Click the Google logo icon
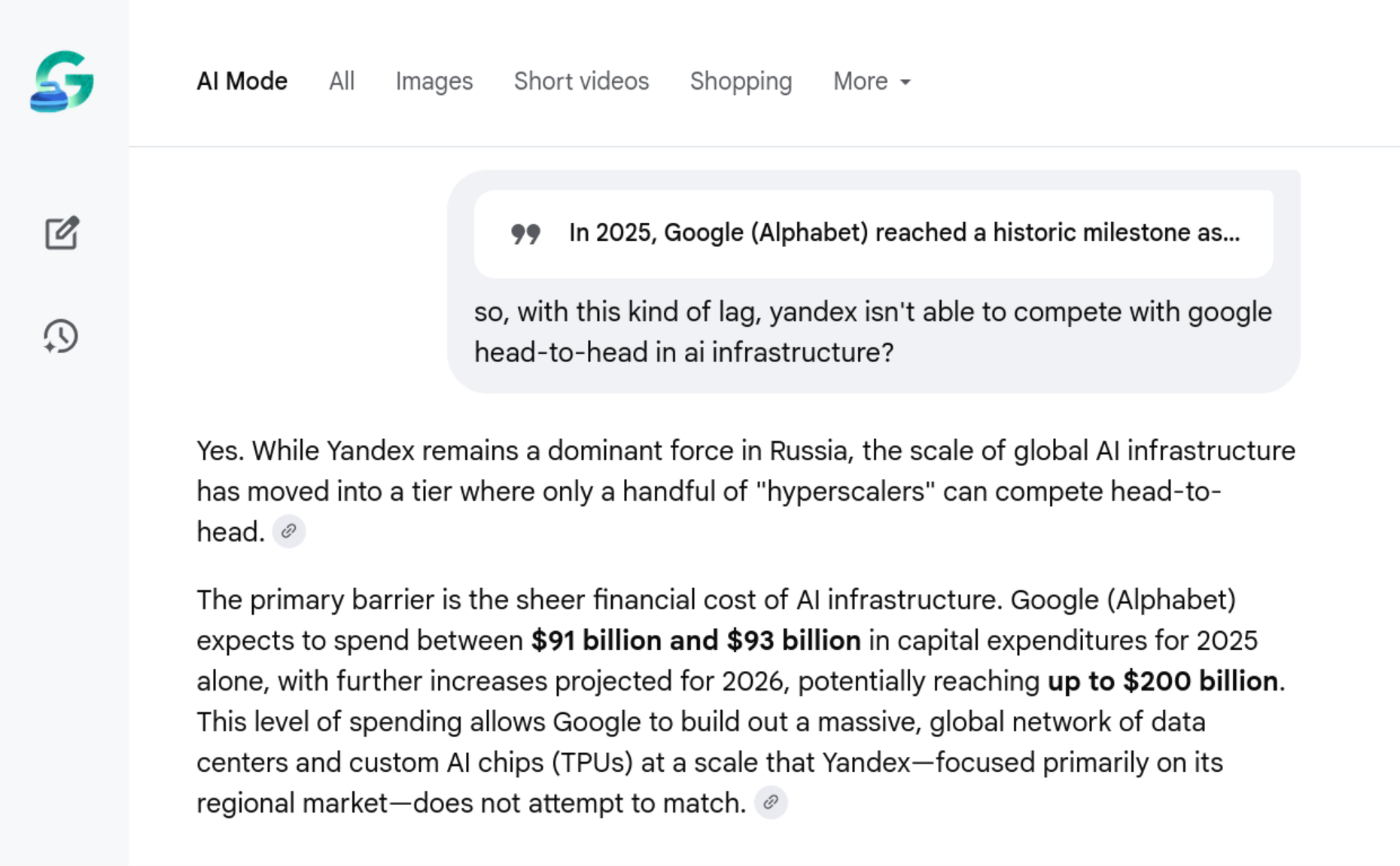Image resolution: width=1400 pixels, height=866 pixels. [x=62, y=81]
